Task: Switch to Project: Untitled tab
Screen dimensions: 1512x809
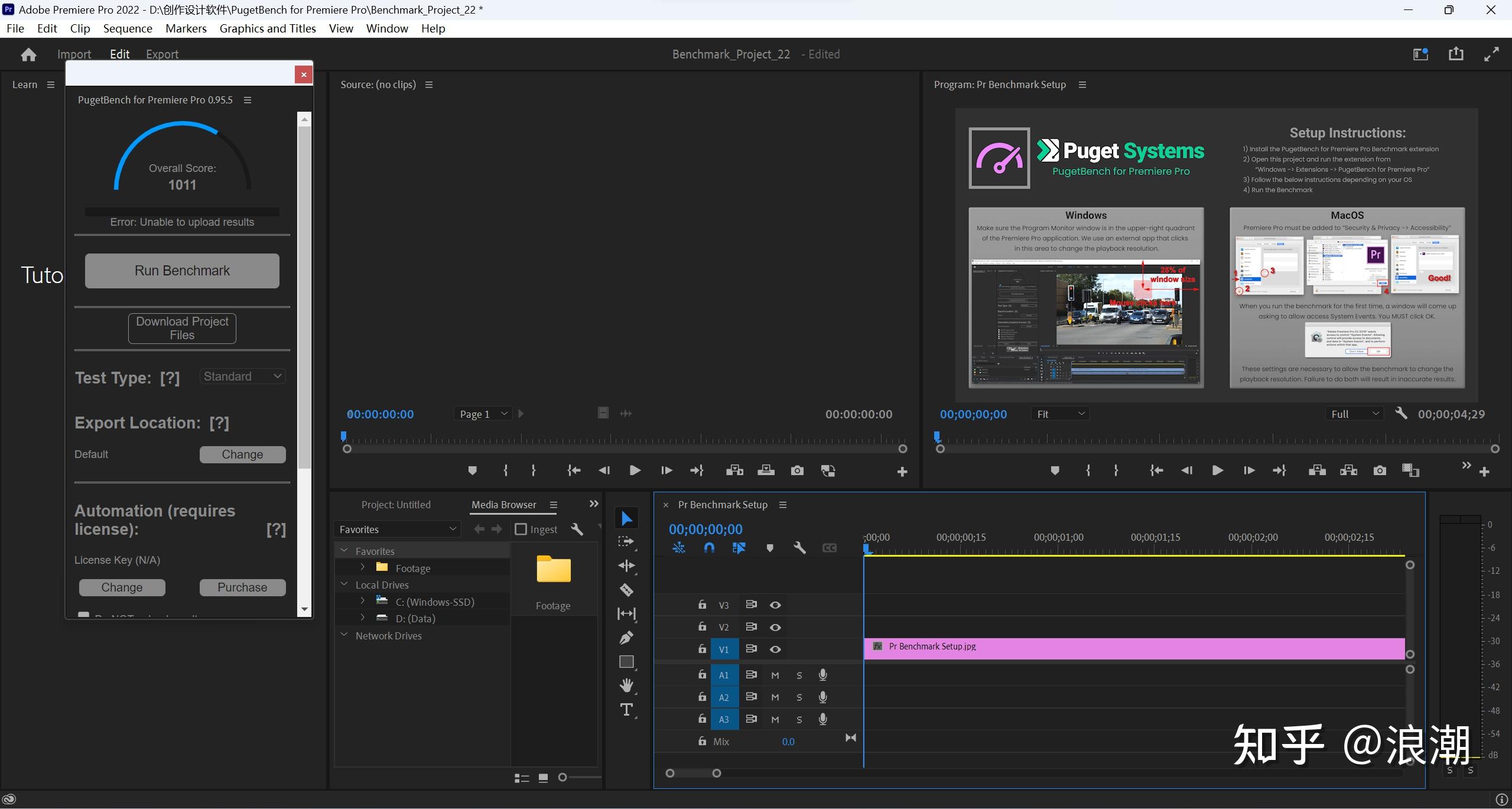Action: click(x=395, y=505)
